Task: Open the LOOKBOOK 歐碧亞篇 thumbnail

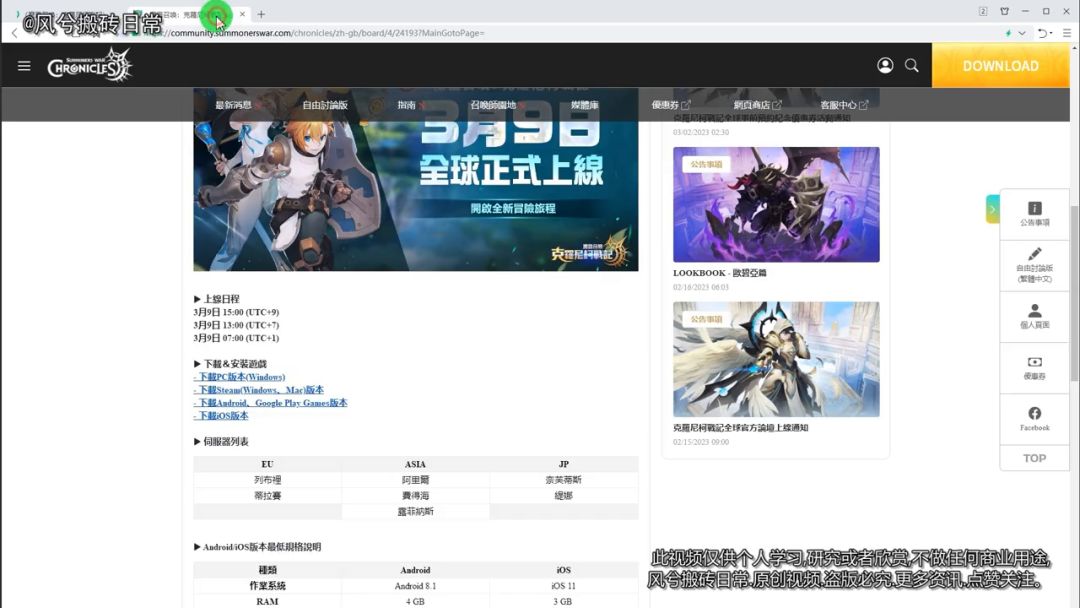Action: (x=776, y=205)
